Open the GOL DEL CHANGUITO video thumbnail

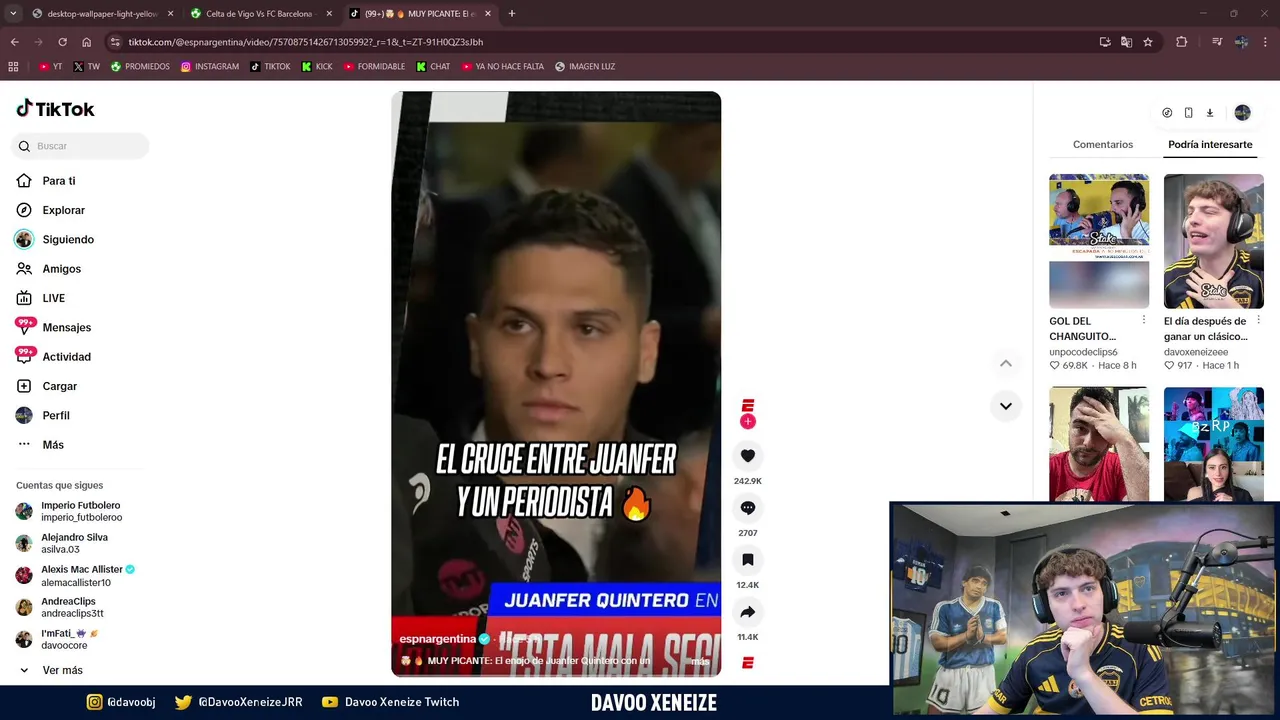[x=1099, y=241]
